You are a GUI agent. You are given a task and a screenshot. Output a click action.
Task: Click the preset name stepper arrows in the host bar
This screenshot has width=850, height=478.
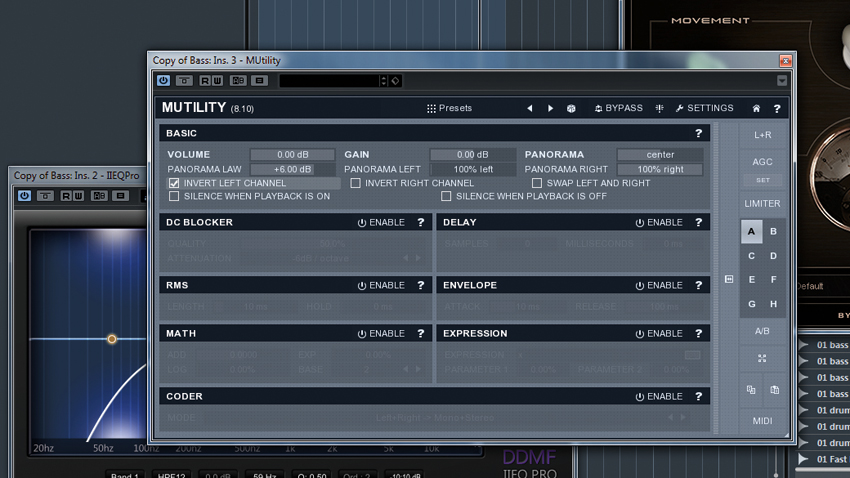pos(384,81)
